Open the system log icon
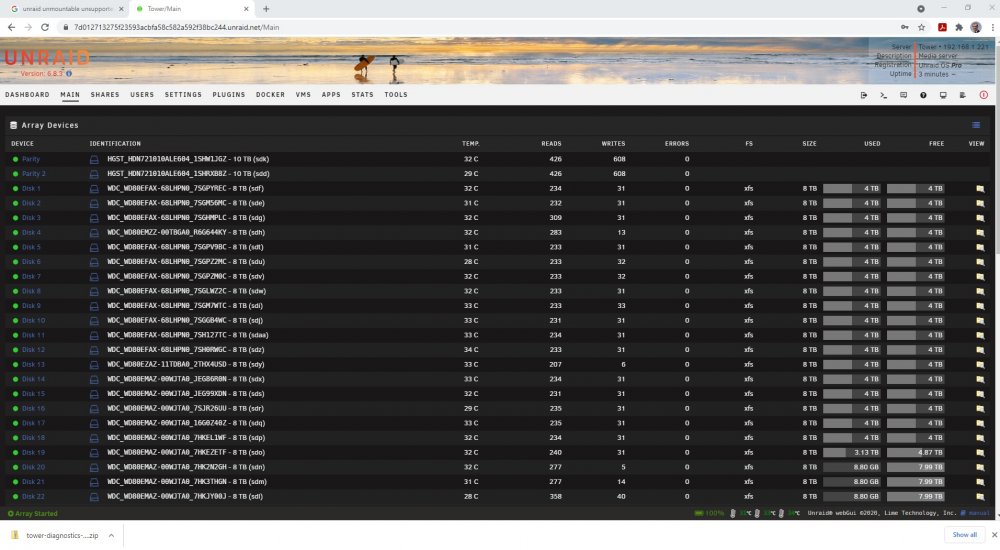The height and width of the screenshot is (550, 1000). tap(962, 95)
